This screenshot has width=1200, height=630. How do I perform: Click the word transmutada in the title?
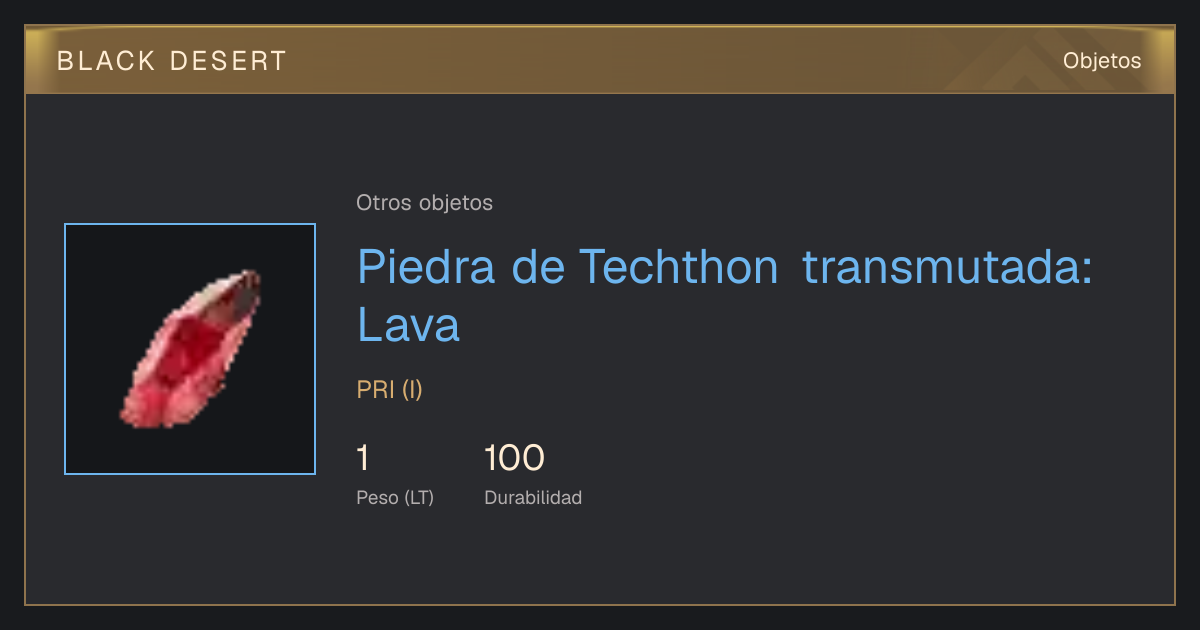pyautogui.click(x=947, y=267)
